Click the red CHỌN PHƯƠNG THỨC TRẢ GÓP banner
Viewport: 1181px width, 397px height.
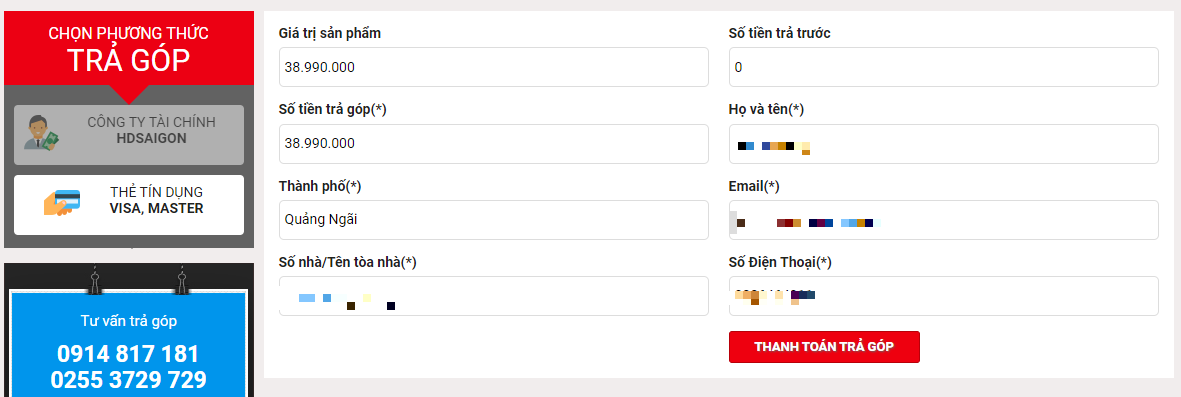129,53
